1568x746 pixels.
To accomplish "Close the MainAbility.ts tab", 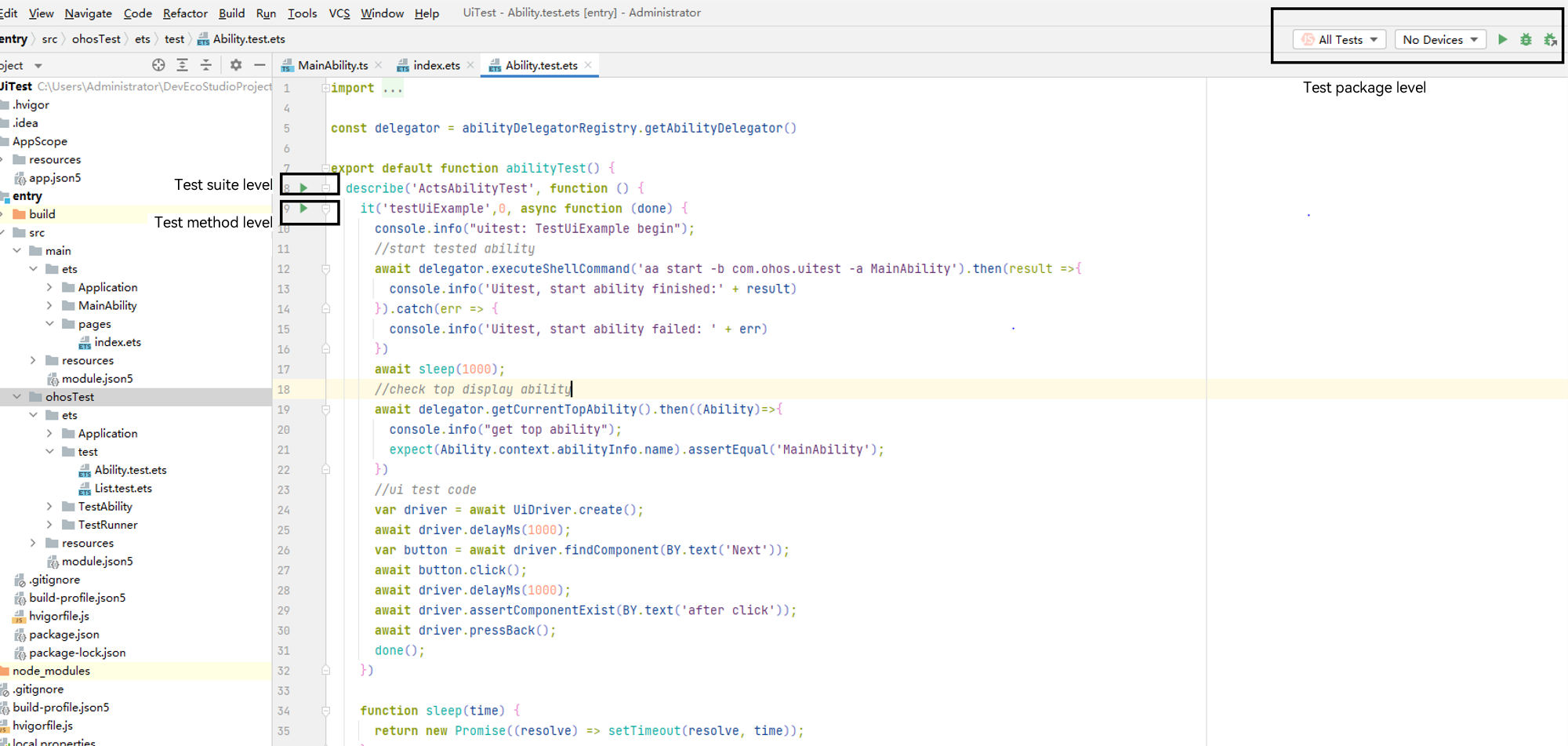I will point(378,65).
